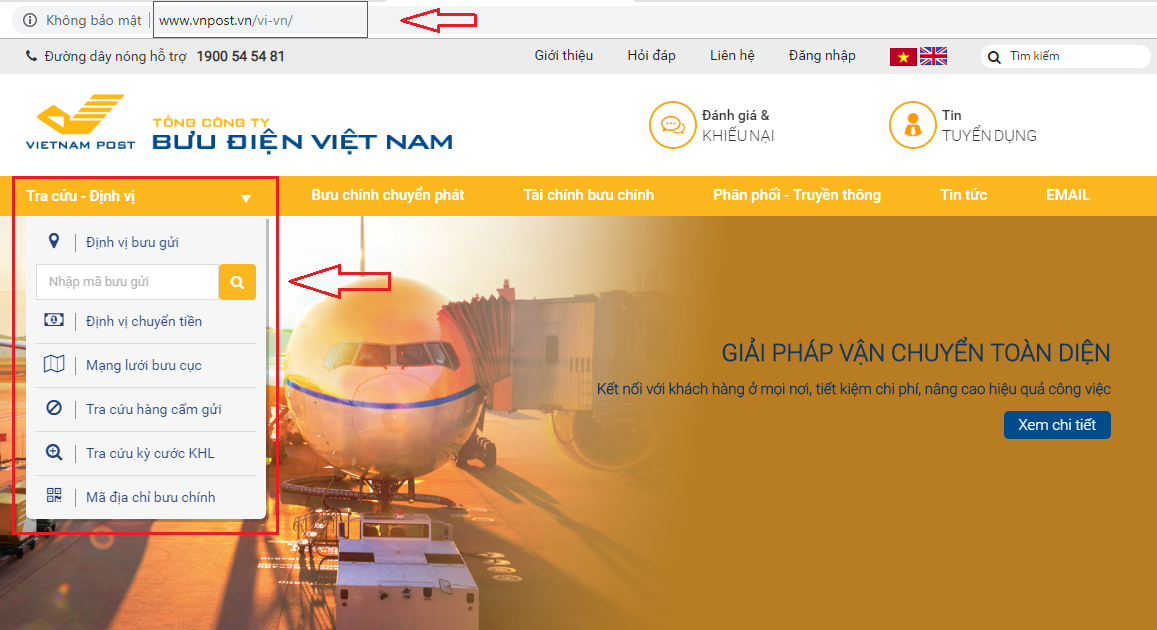This screenshot has width=1157, height=630.
Task: Switch language using the UK flag icon
Action: [x=933, y=56]
